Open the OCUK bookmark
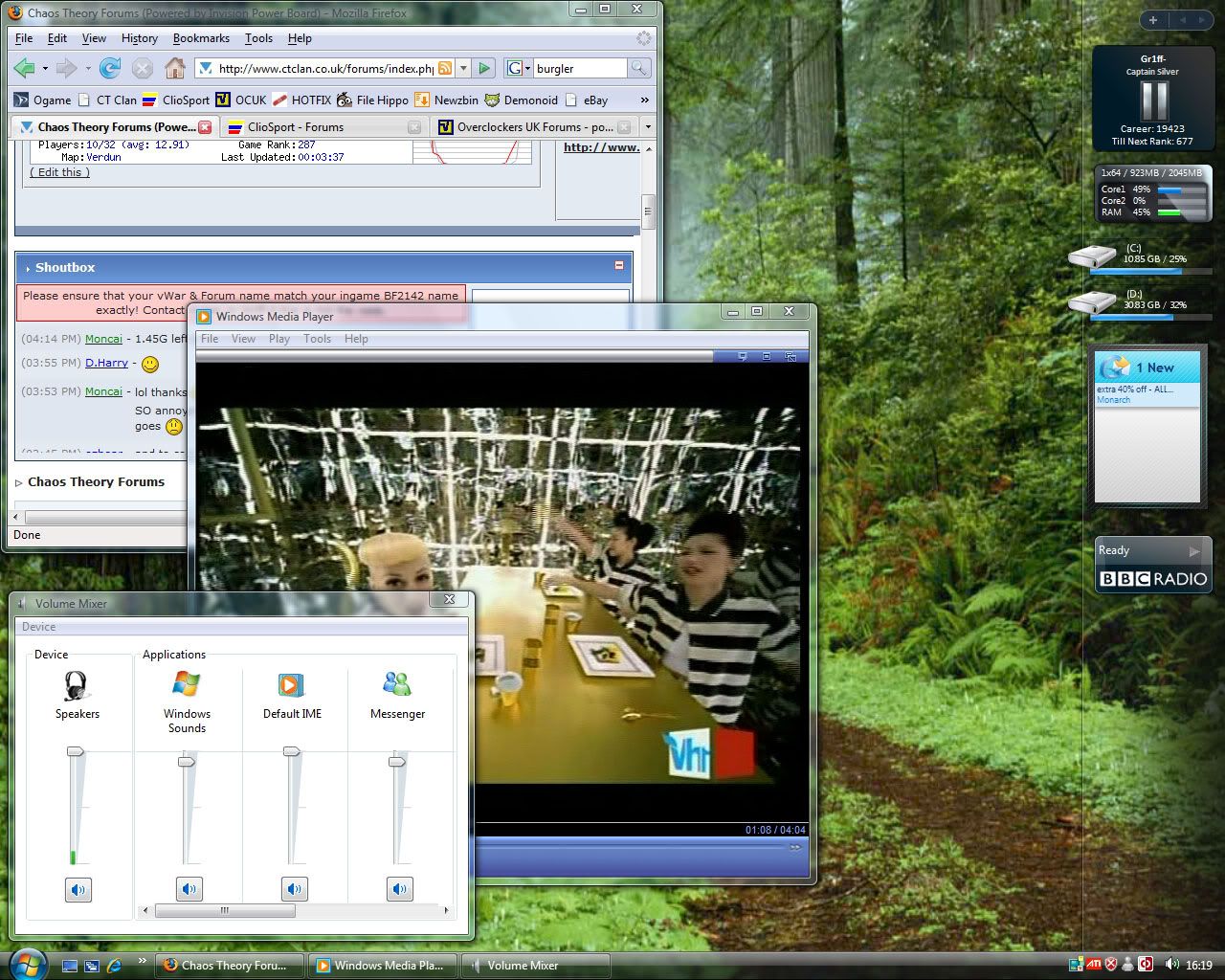Screen dimensions: 1225x980 click(241, 100)
